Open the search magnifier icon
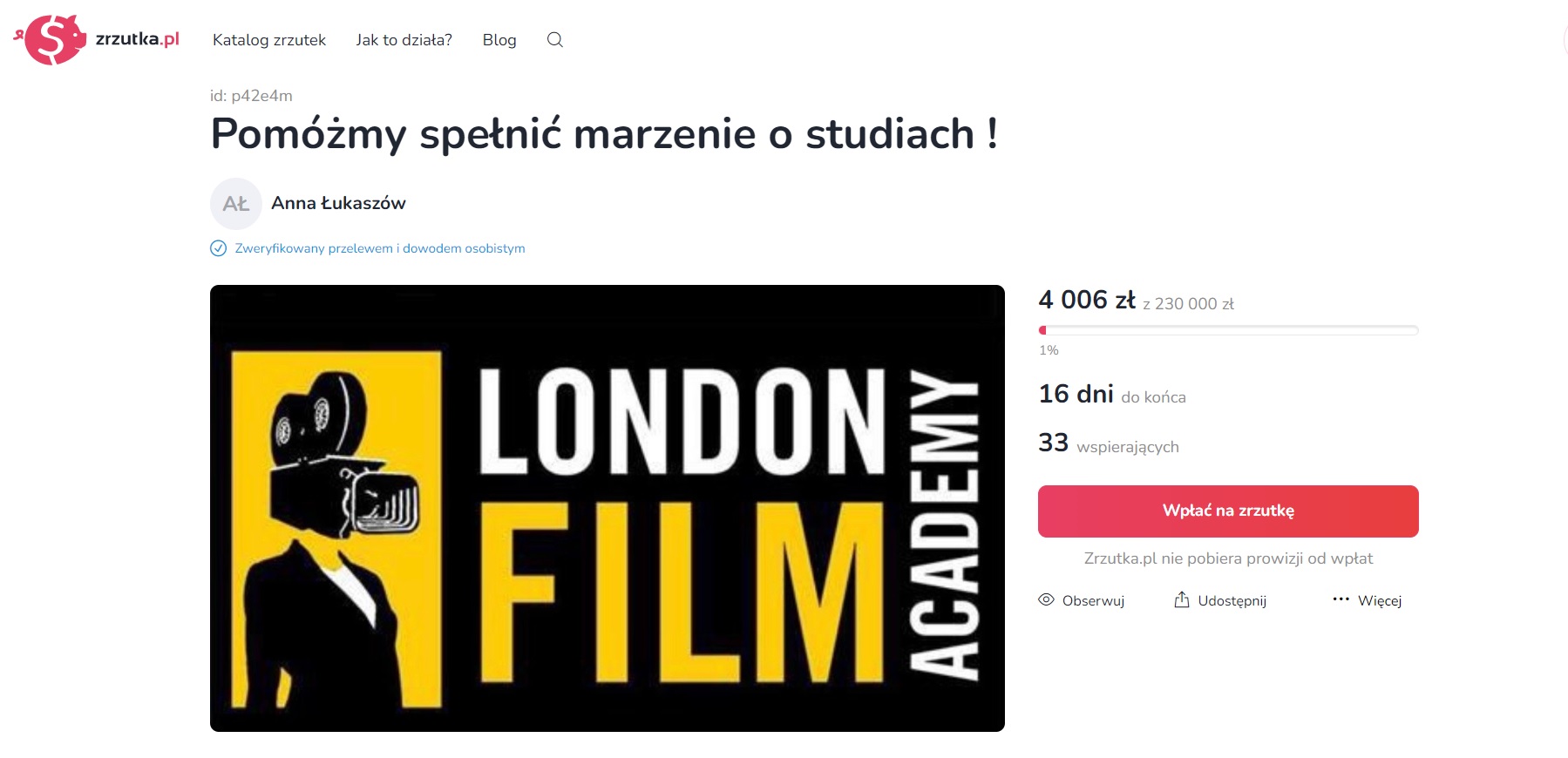 (x=555, y=39)
